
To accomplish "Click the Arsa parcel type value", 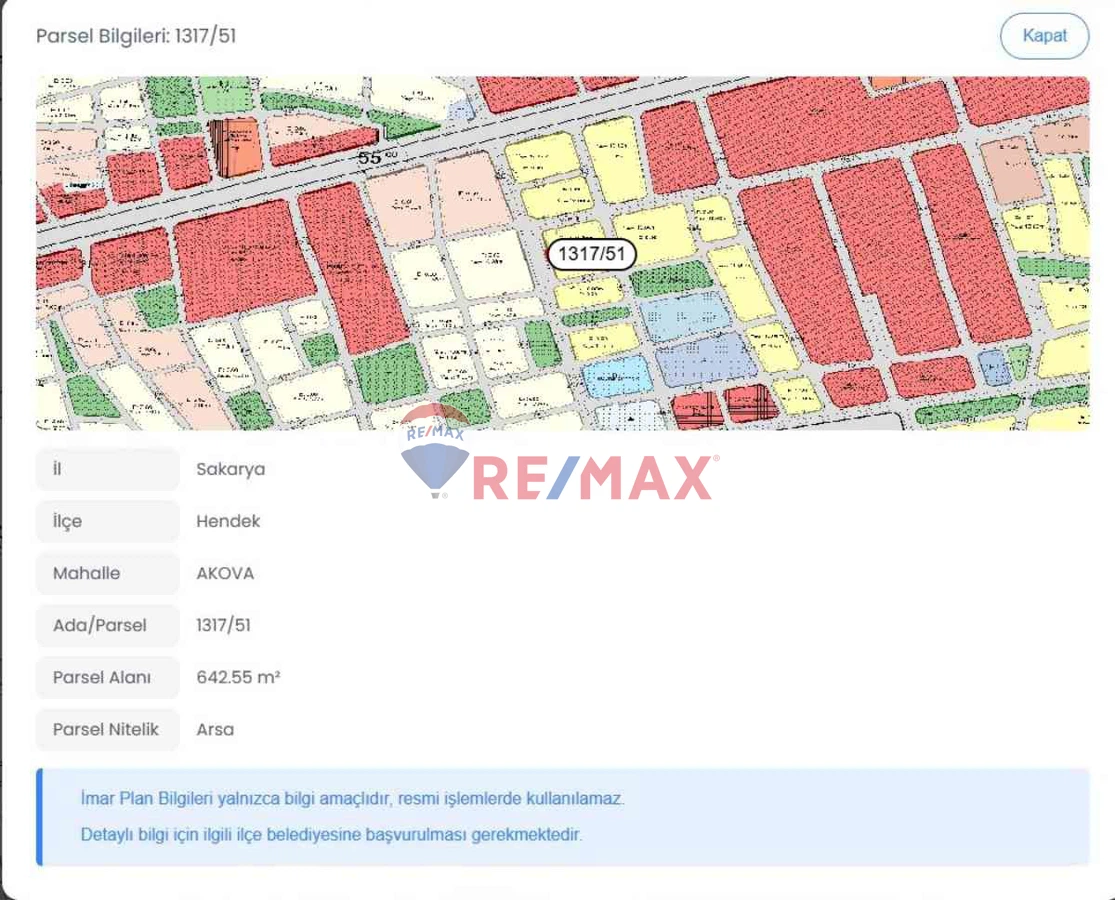I will [215, 729].
